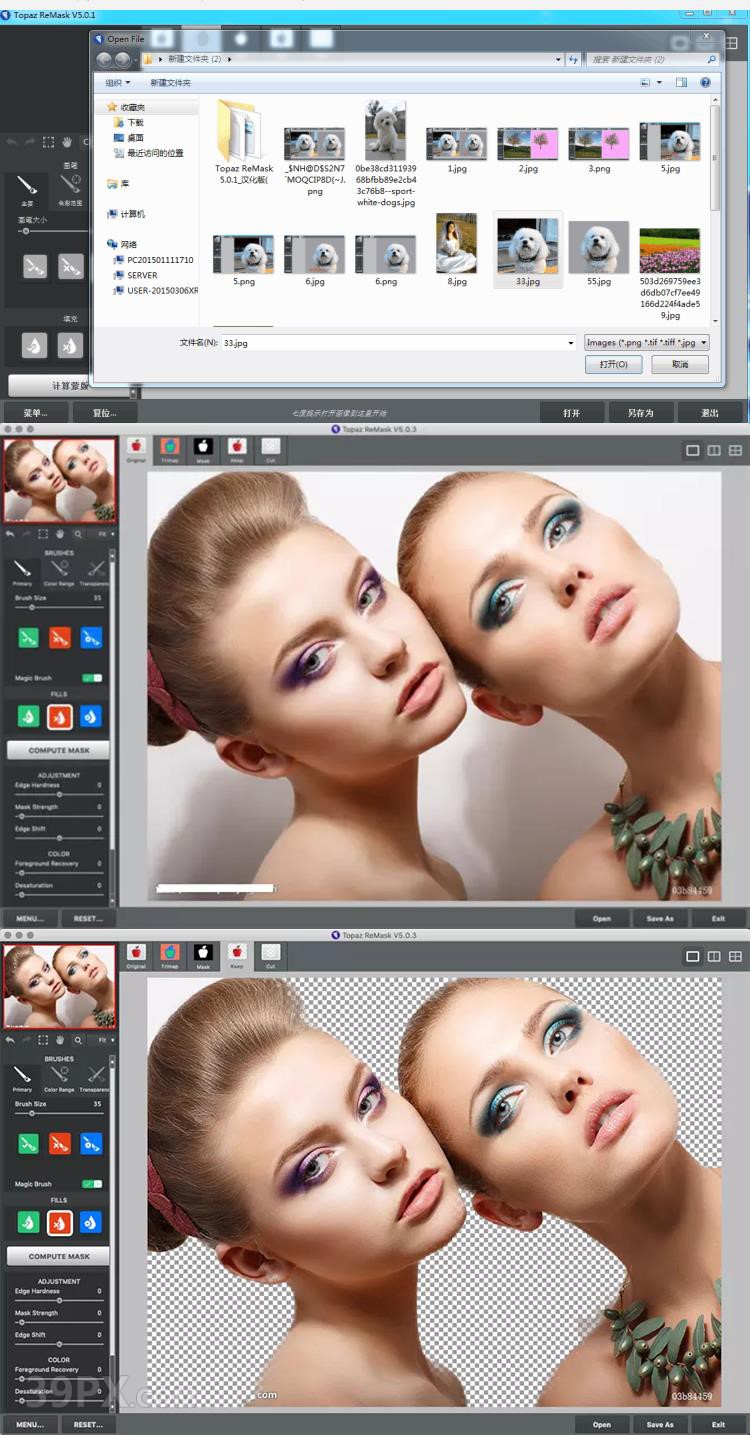This screenshot has width=750, height=1435.
Task: Switch to split view layout in middle window
Action: [714, 451]
